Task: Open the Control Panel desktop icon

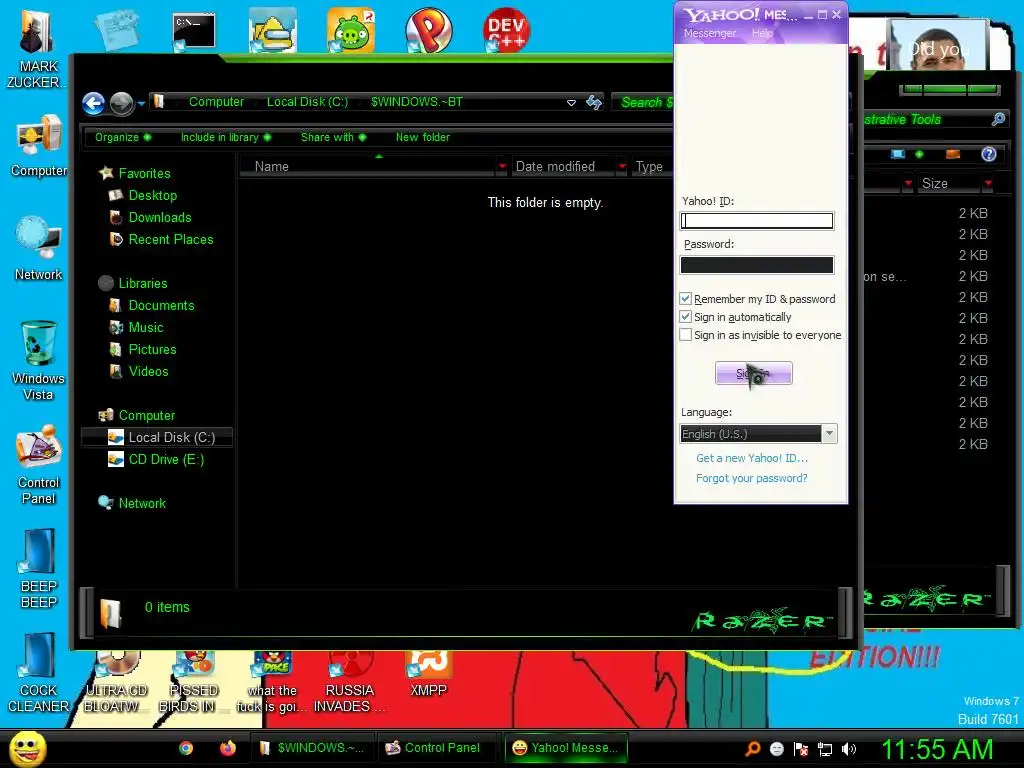Action: coord(39,465)
